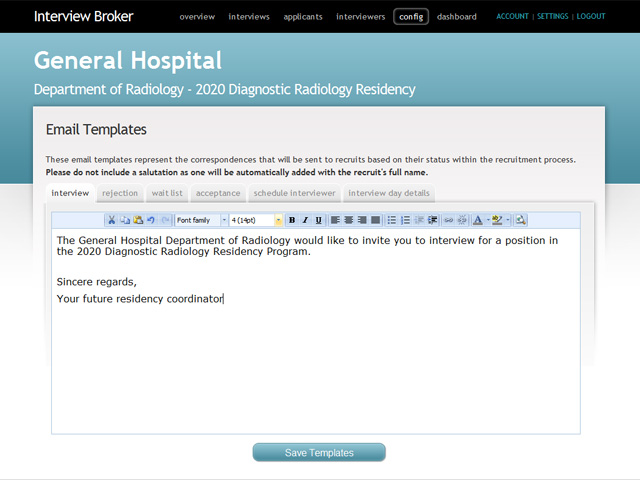Open the font size 4 (14pt) dropdown
Image resolution: width=640 pixels, height=480 pixels.
point(256,220)
